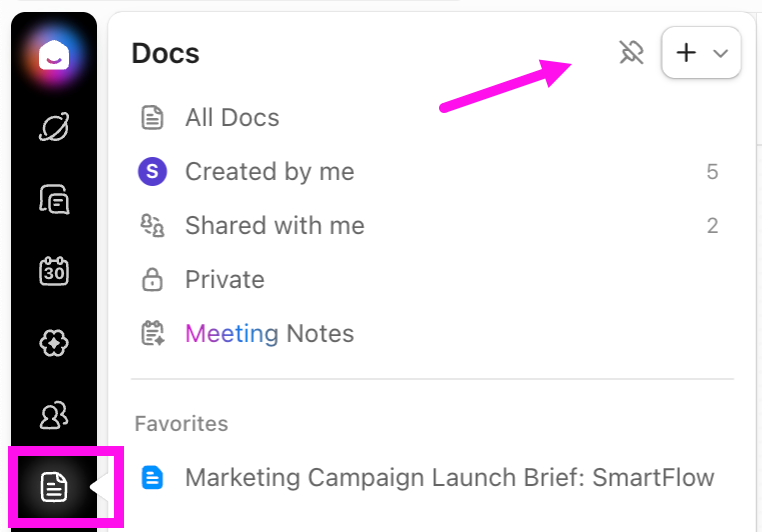Open Meeting Notes

tap(269, 334)
